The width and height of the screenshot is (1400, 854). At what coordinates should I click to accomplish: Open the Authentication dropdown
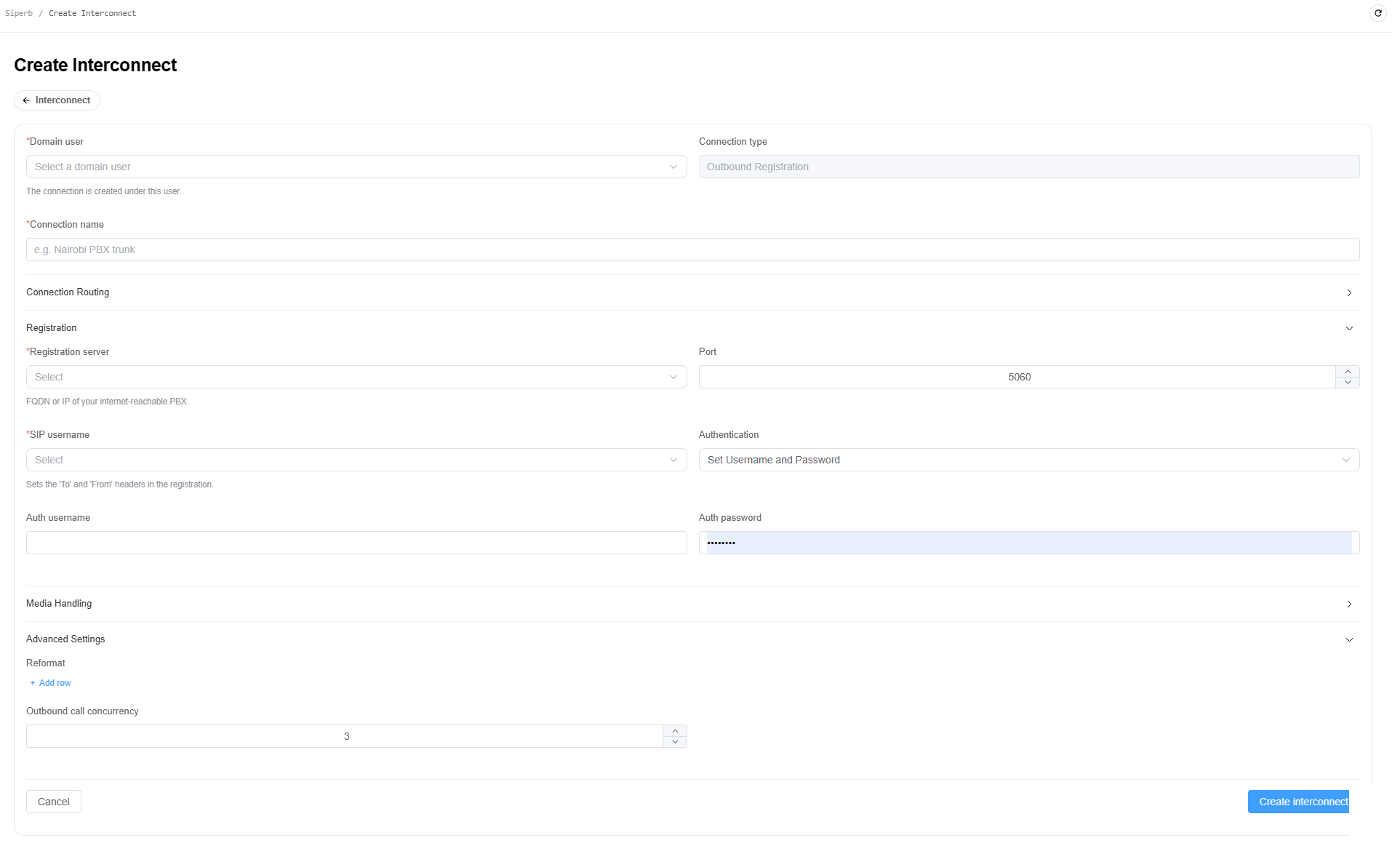pos(1029,460)
